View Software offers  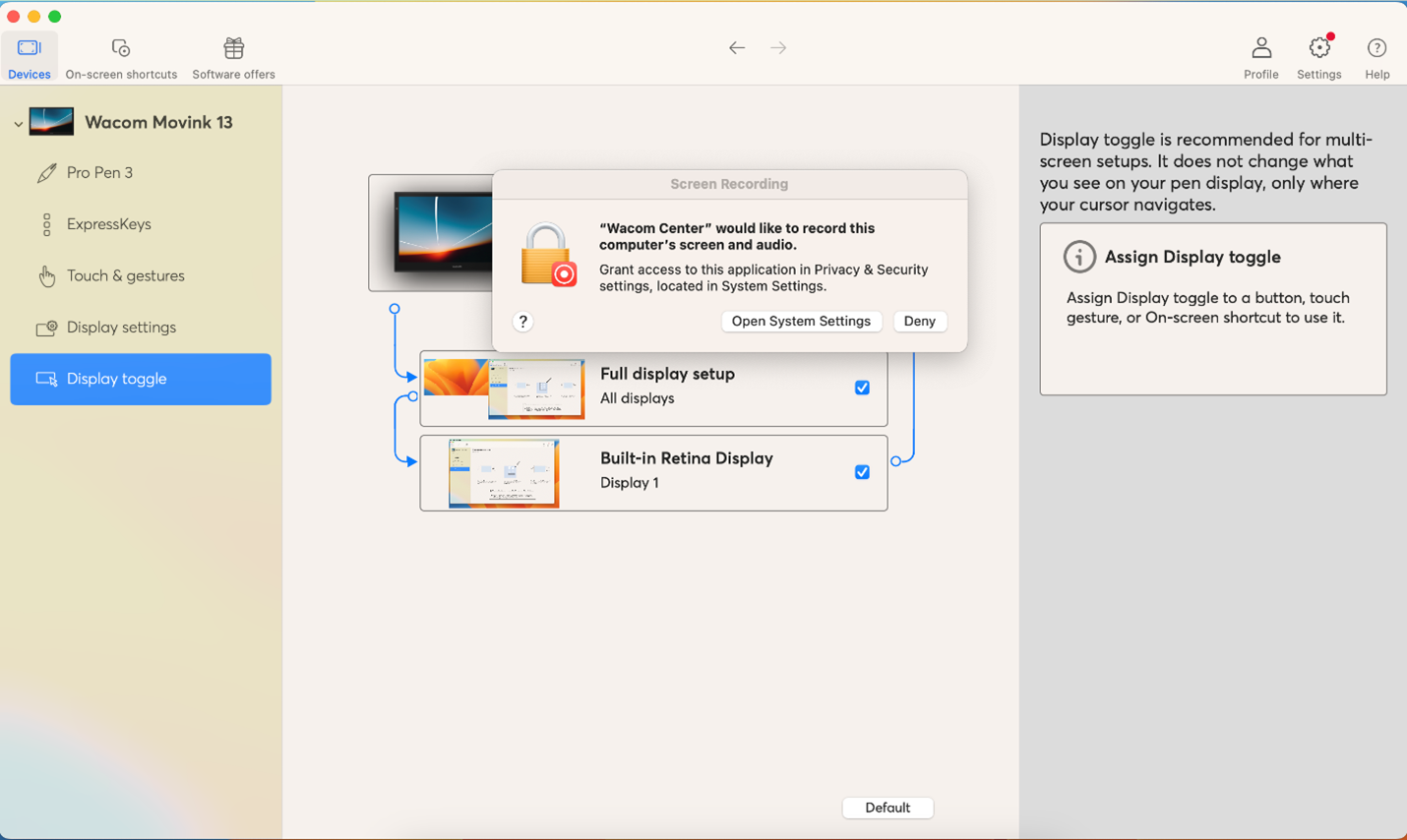pyautogui.click(x=233, y=56)
